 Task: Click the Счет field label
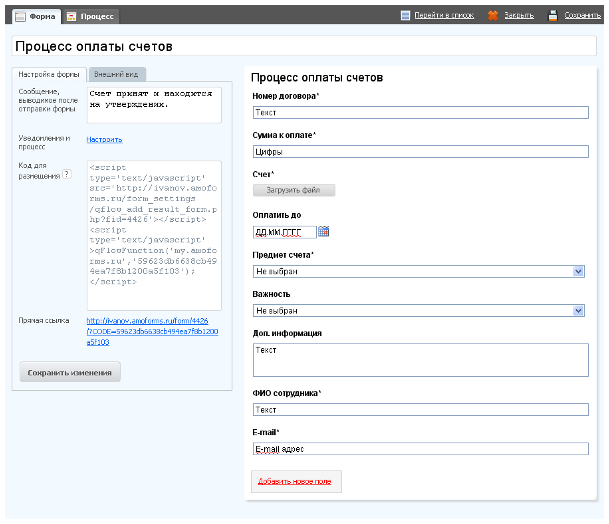pyautogui.click(x=263, y=174)
